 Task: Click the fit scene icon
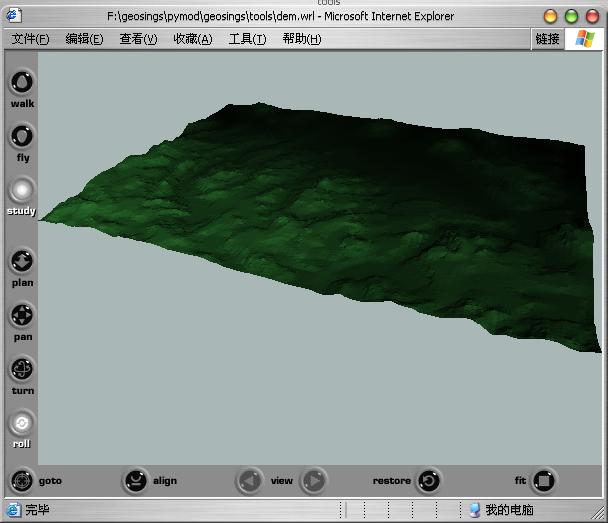pyautogui.click(x=543, y=481)
